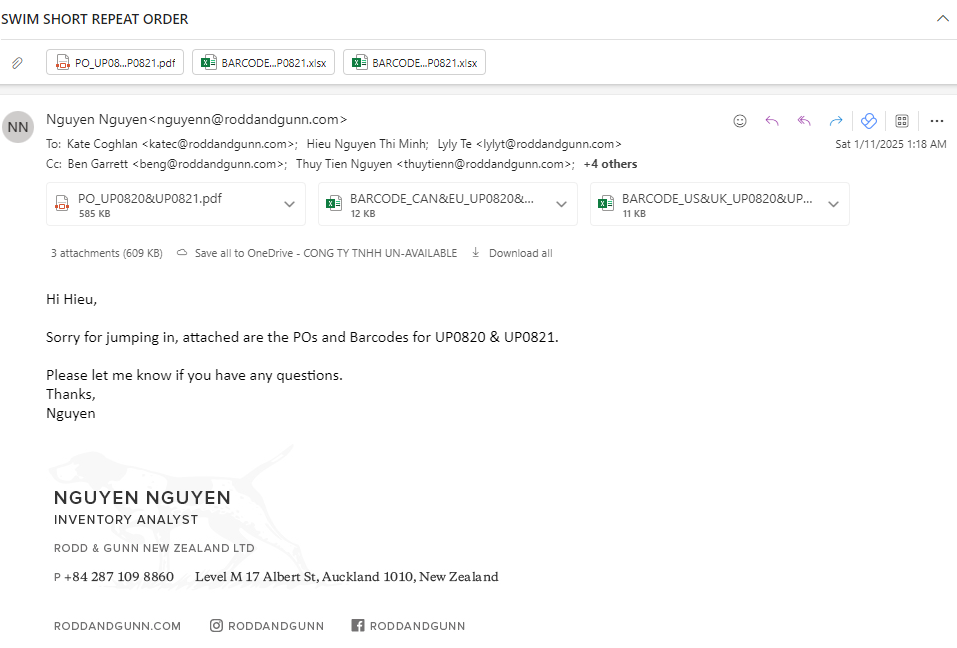Open first BARCODE...P0821.xlsx chip in top bar
This screenshot has width=957, height=648.
click(x=263, y=62)
